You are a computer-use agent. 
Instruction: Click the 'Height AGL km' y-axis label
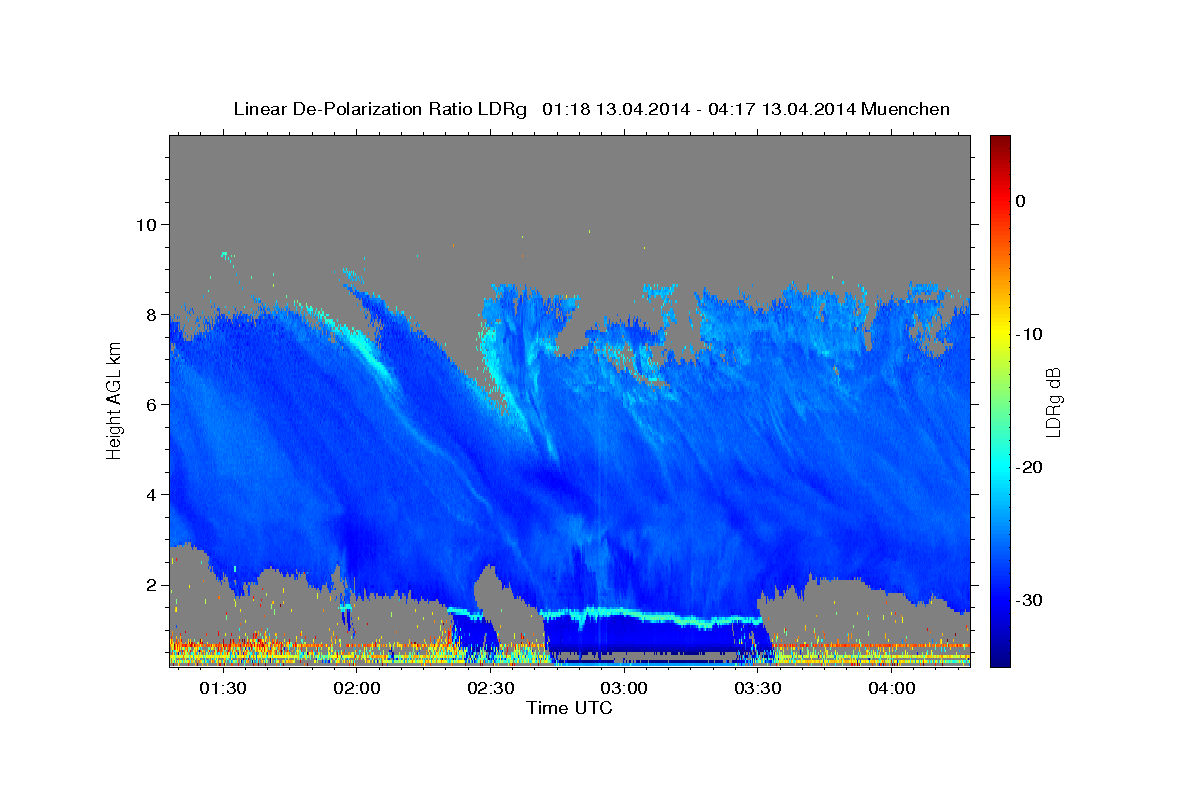click(114, 400)
